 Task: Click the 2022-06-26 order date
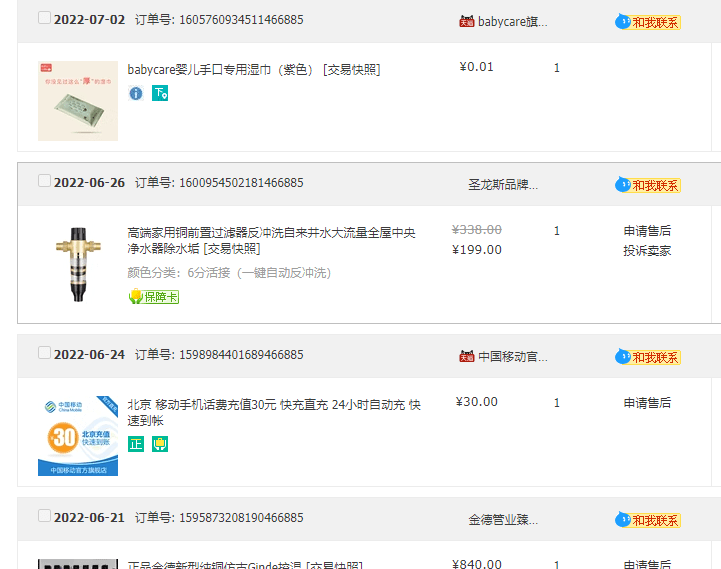coord(89,183)
